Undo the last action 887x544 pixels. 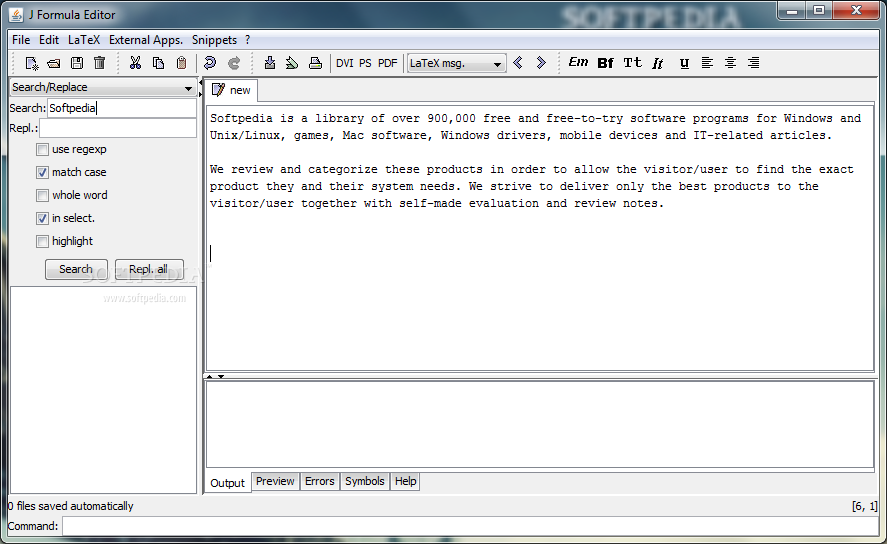[x=210, y=63]
